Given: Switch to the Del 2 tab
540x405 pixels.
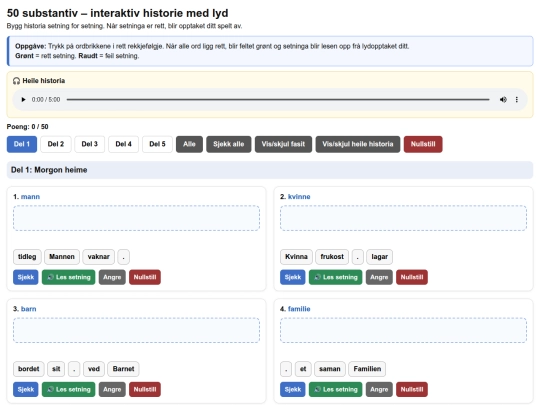Looking at the screenshot, I should [x=56, y=144].
